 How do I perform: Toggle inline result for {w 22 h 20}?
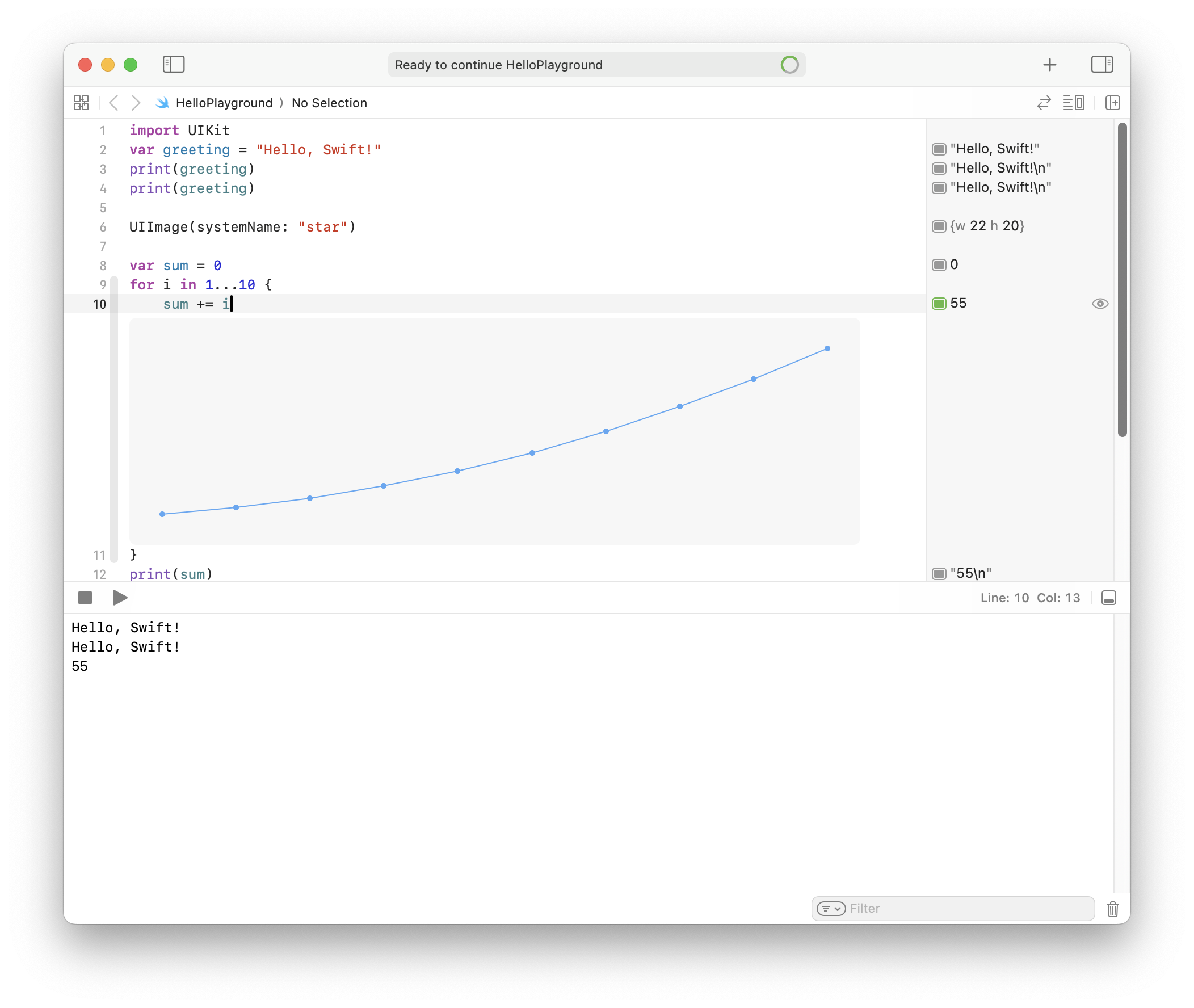pyautogui.click(x=939, y=226)
